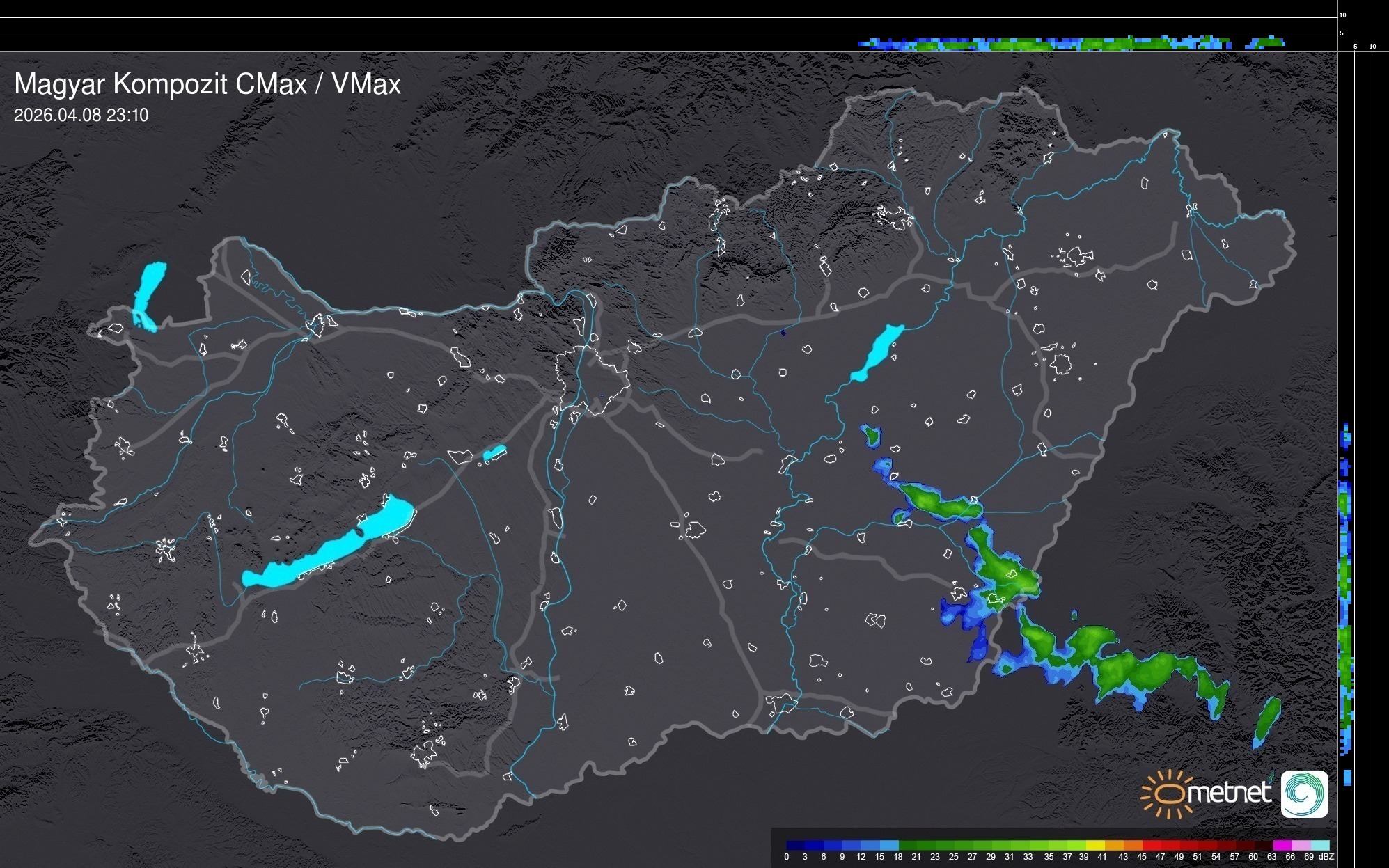This screenshot has height=868, width=1389.
Task: Select the light cyan swatch at legend end
Action: (1320, 845)
